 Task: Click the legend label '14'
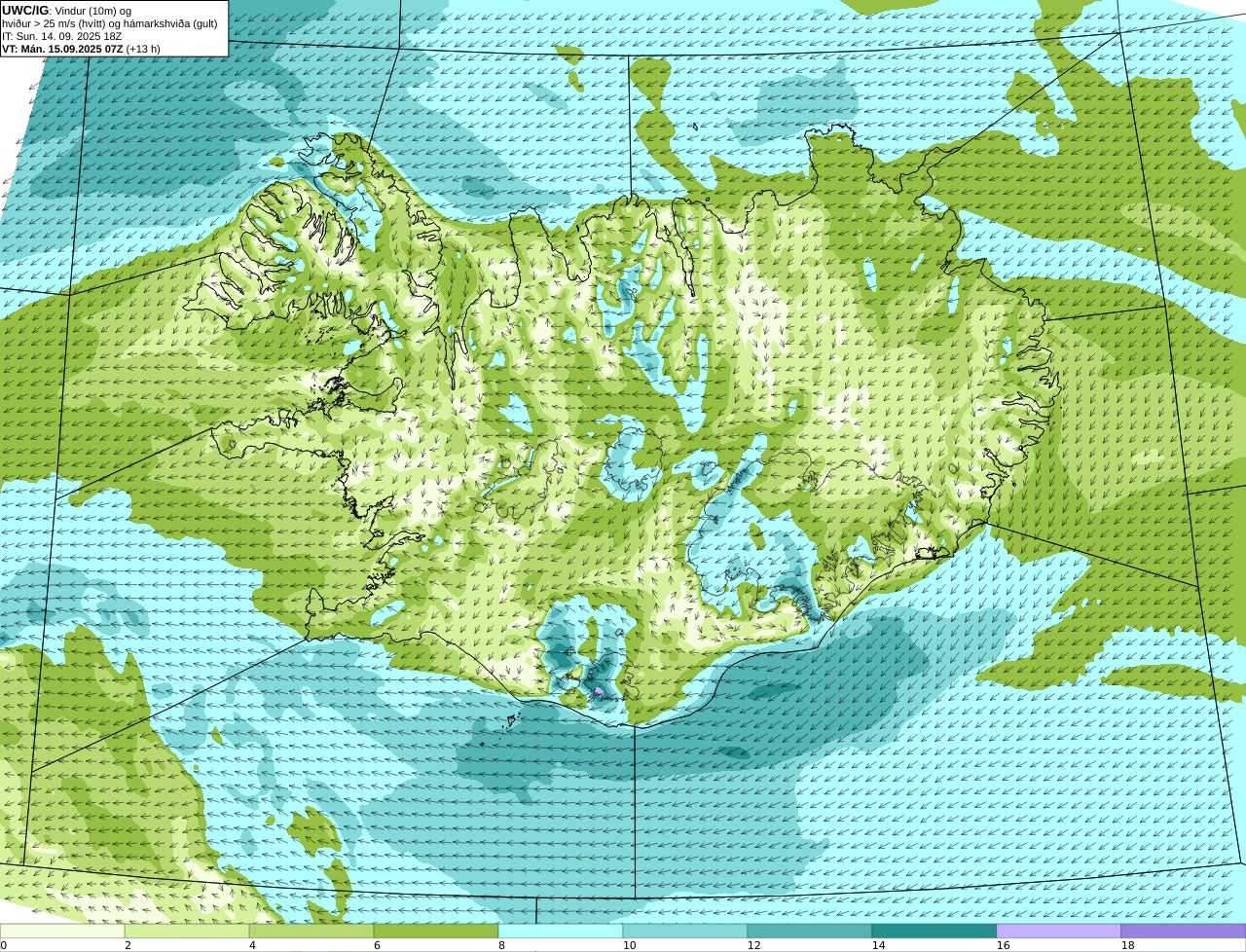pos(879,945)
